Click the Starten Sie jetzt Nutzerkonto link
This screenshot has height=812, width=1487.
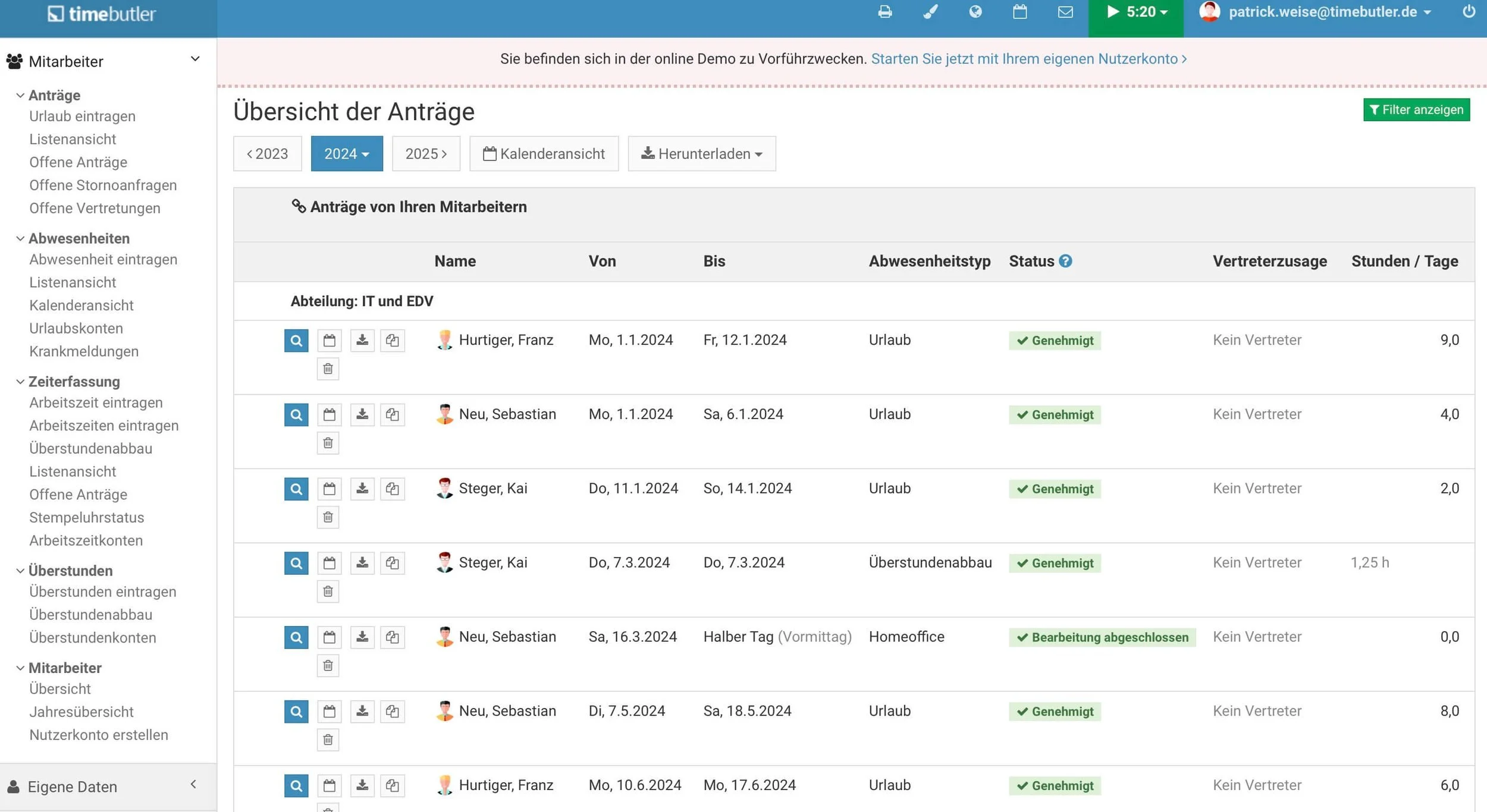tap(1028, 59)
